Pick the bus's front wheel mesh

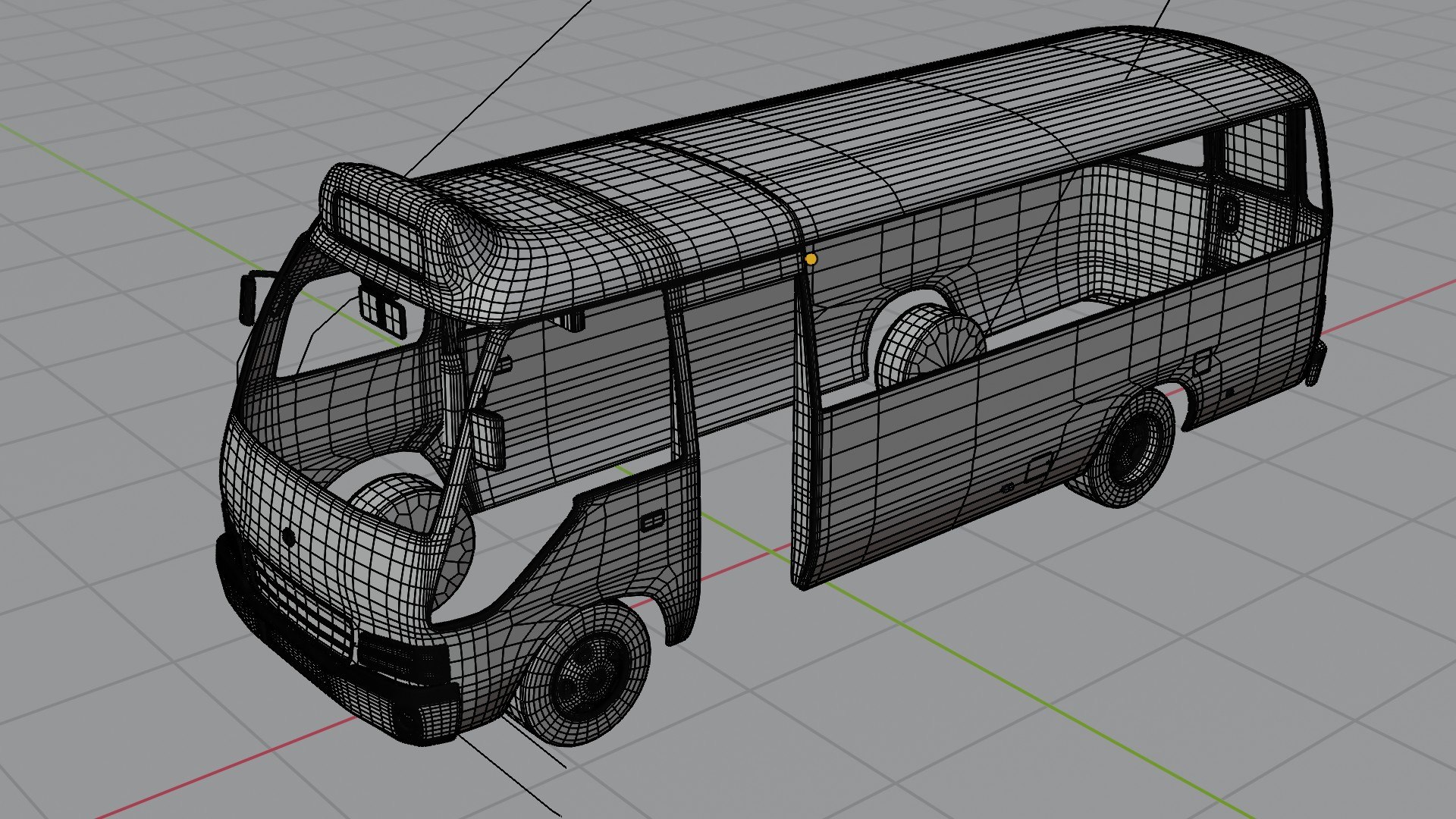click(585, 674)
